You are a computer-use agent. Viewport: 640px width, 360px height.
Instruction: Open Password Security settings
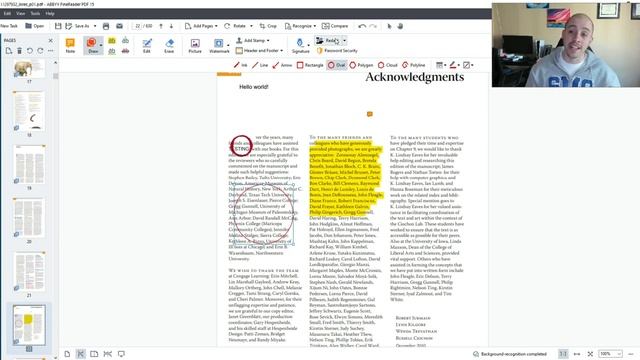(x=337, y=51)
